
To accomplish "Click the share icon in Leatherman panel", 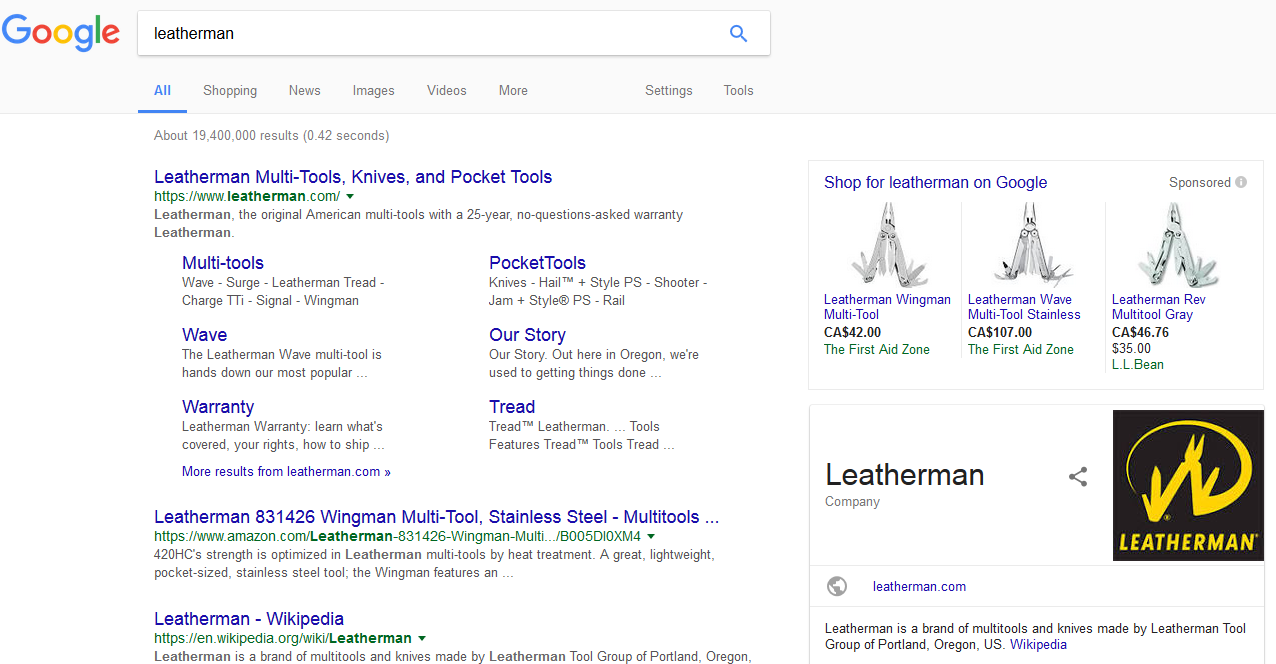I will point(1077,477).
